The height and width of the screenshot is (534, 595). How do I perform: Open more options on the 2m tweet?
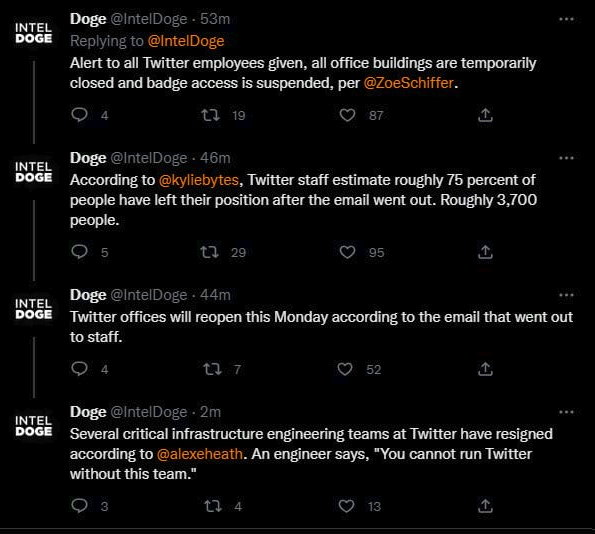pos(566,412)
